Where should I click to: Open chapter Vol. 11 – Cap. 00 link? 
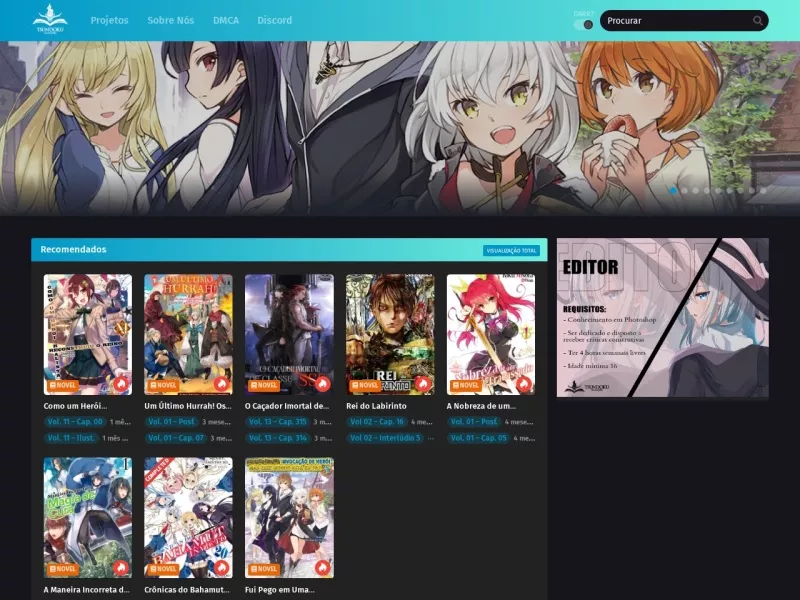click(x=75, y=422)
